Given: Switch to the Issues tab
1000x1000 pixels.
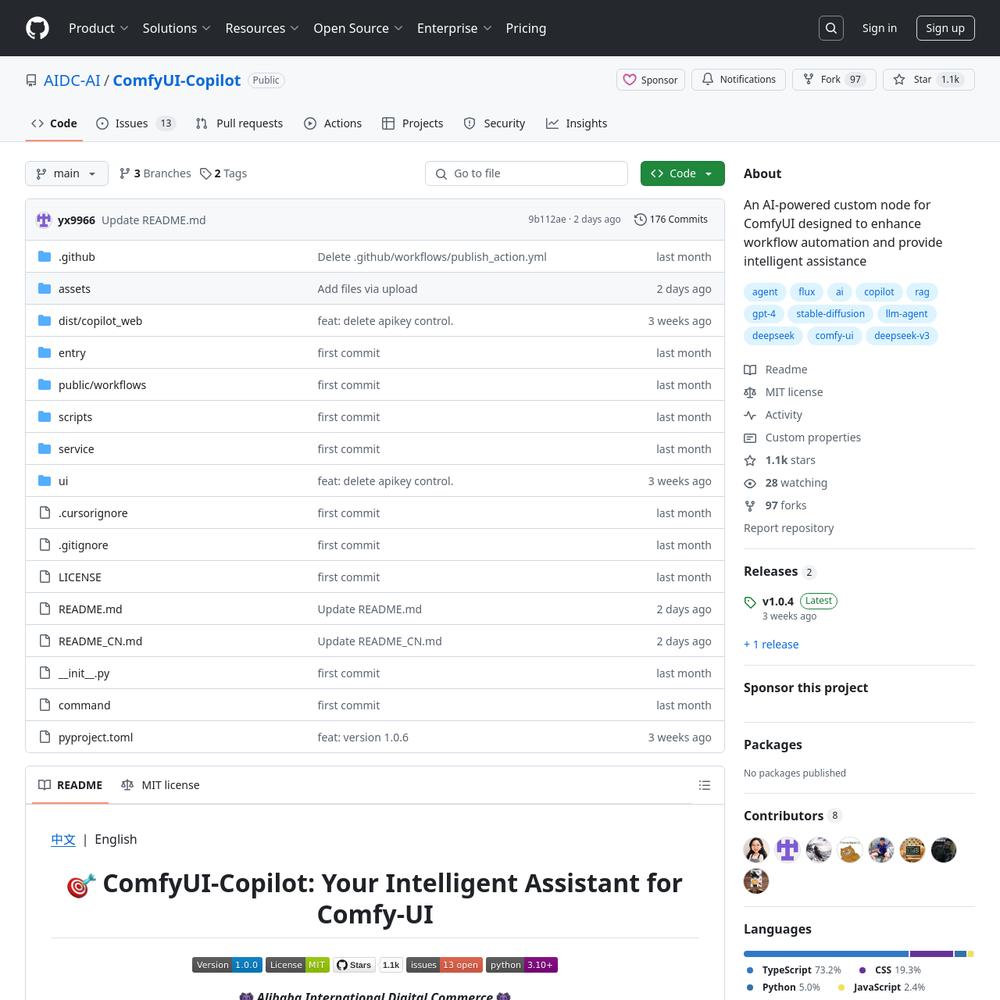Looking at the screenshot, I should [x=135, y=124].
